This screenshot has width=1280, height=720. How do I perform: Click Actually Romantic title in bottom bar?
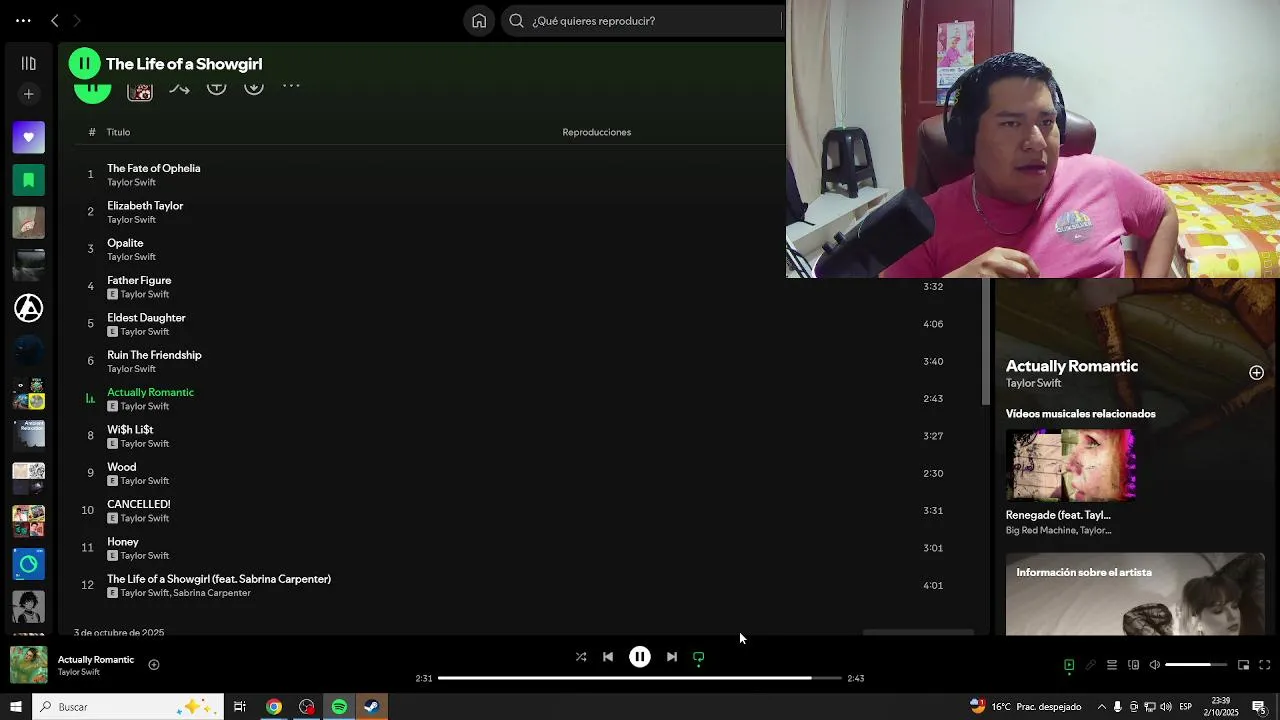(96, 659)
